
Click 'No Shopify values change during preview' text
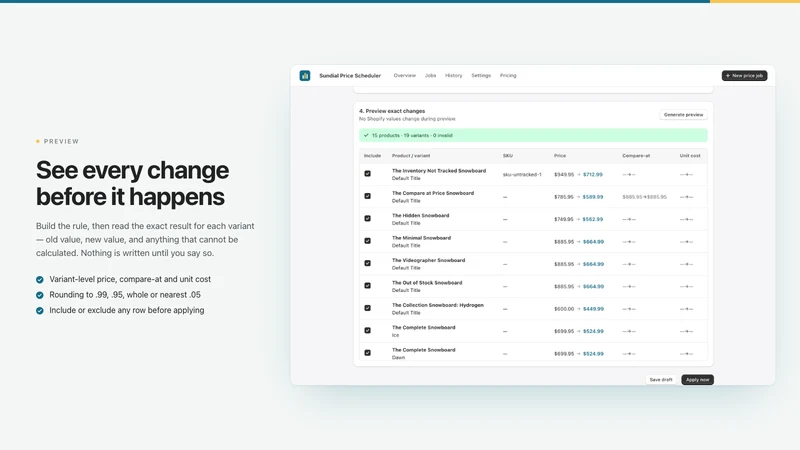pyautogui.click(x=407, y=119)
